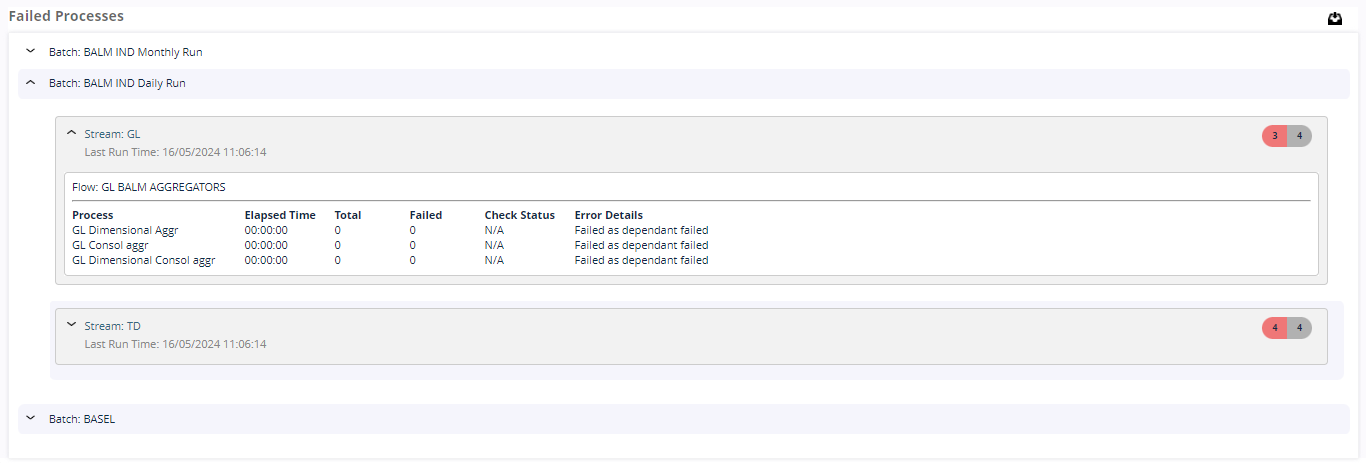Image resolution: width=1366 pixels, height=463 pixels.
Task: Collapse the Stream: GL section
Action: tap(71, 132)
